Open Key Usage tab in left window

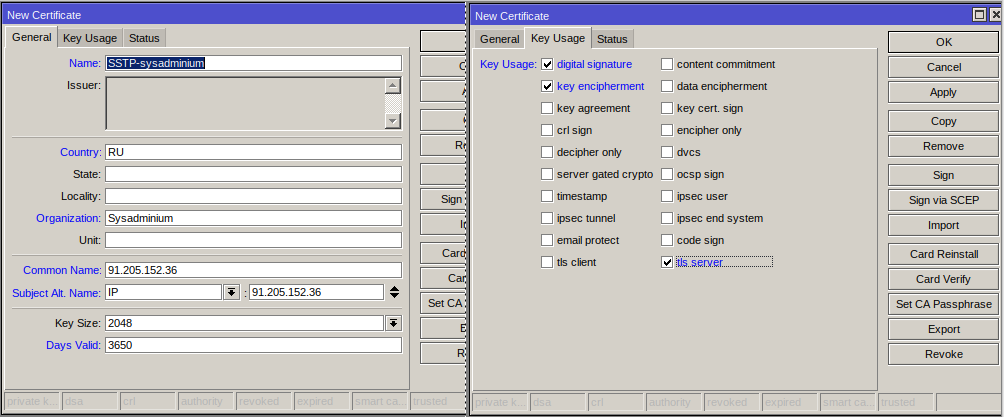[90, 38]
